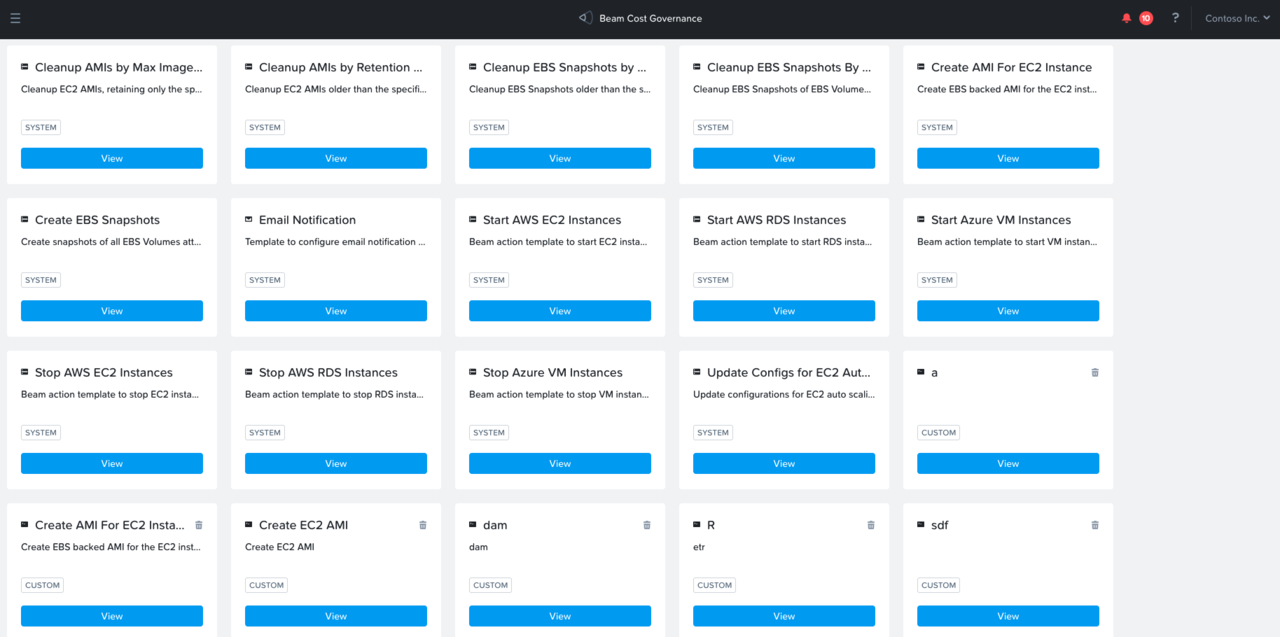This screenshot has height=637, width=1280.
Task: View the Create EC2 AMI custom template
Action: pyautogui.click(x=336, y=616)
